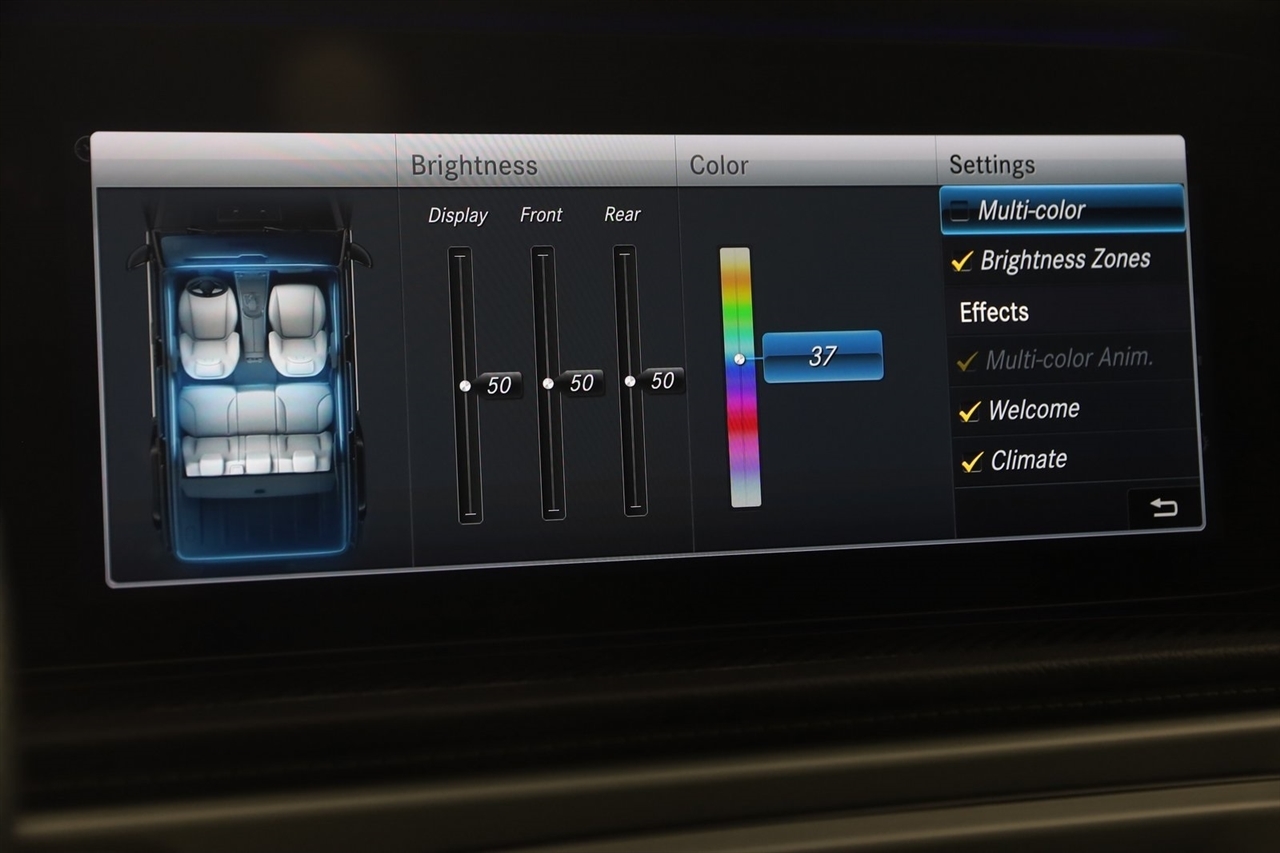Screen dimensions: 1280x853
Task: Click the Front brightness slider handle
Action: (x=548, y=383)
